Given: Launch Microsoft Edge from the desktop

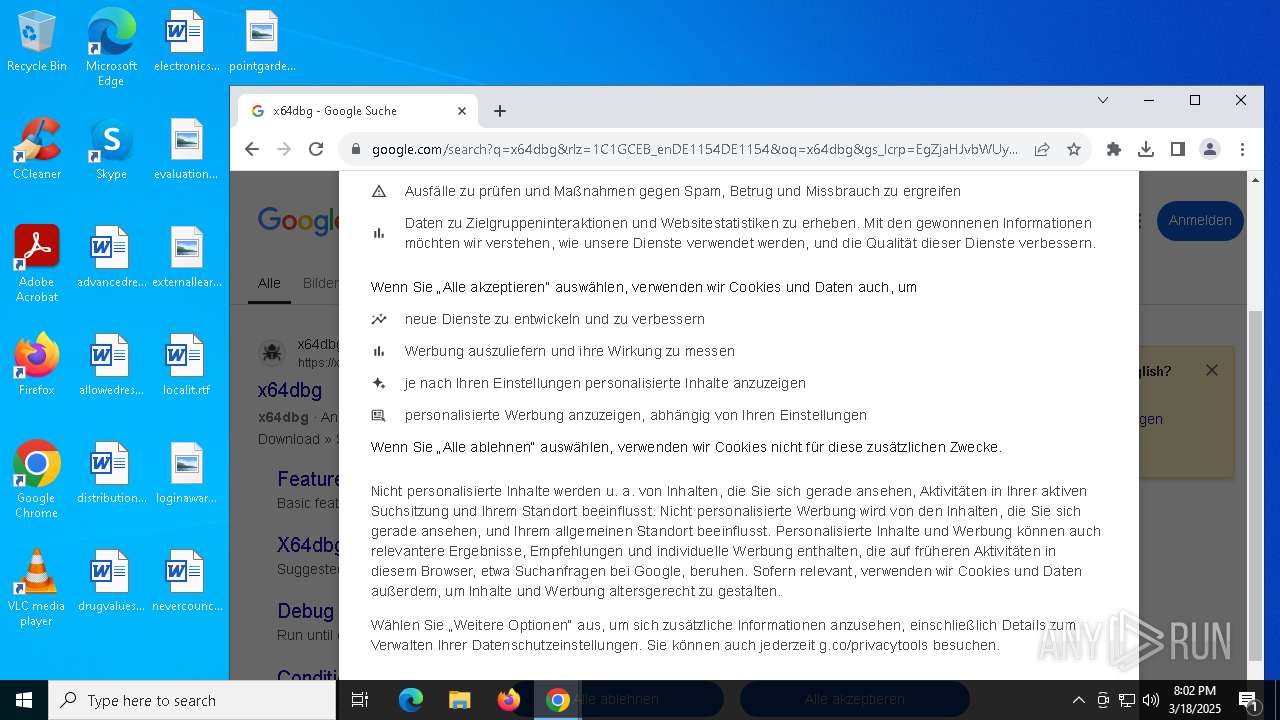Looking at the screenshot, I should click(111, 47).
